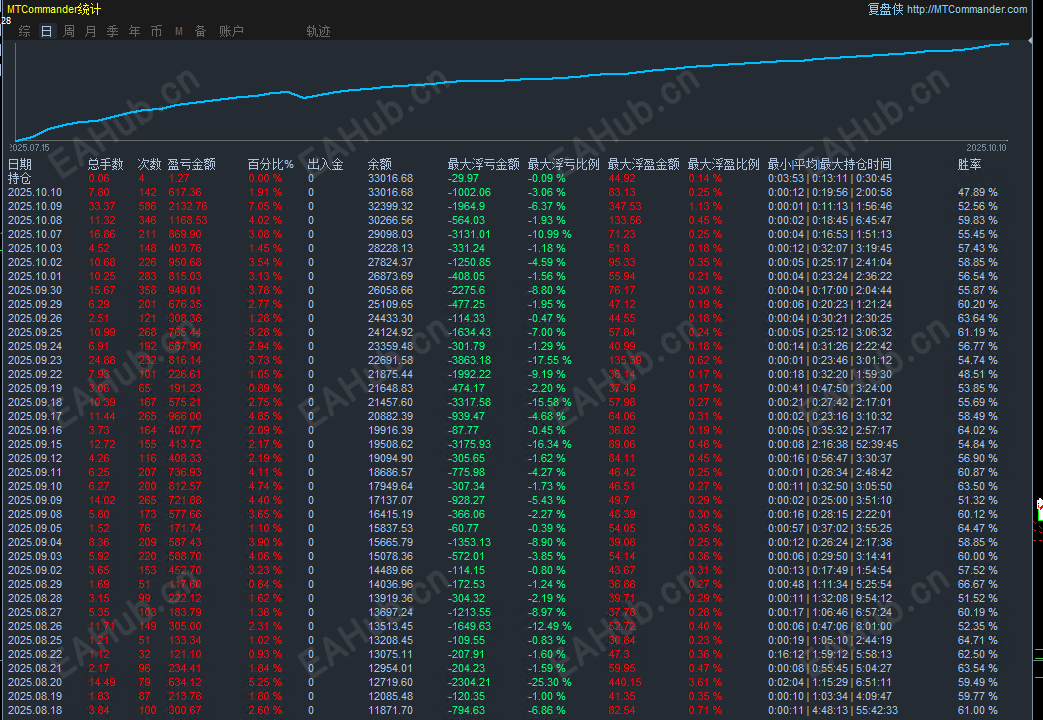
Task: Select the 2025.10.08 date row
Action: tap(506, 220)
